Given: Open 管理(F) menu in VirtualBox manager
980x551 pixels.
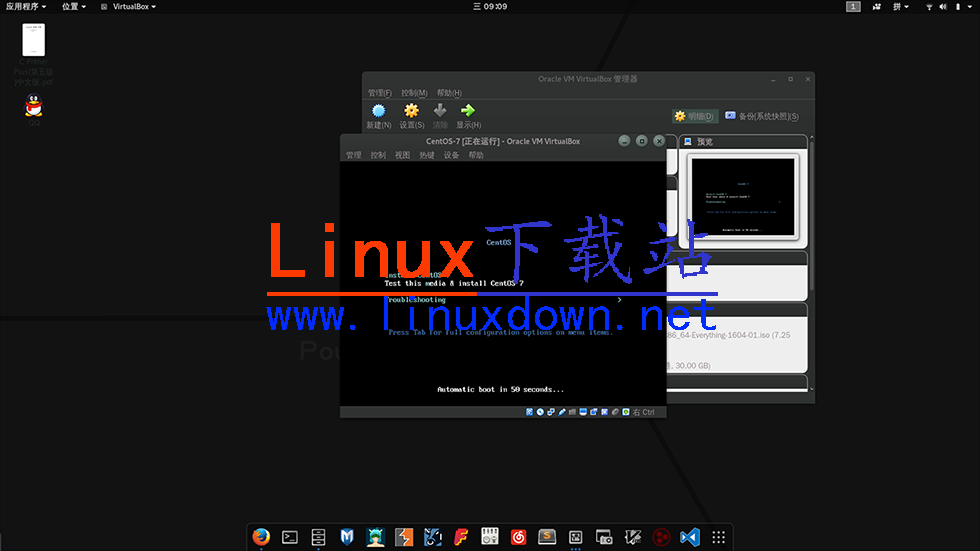Looking at the screenshot, I should [x=379, y=93].
